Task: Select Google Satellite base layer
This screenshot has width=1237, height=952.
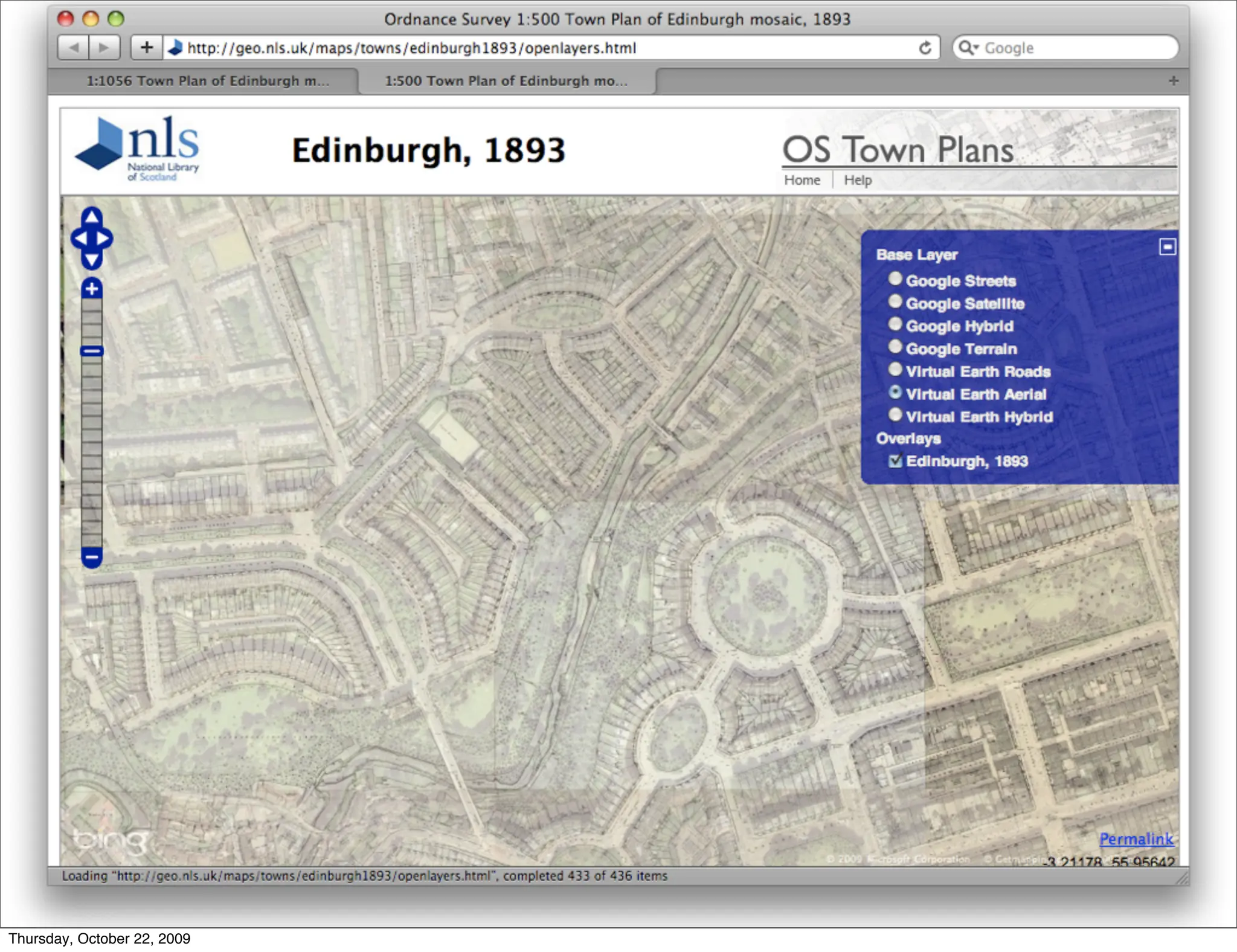Action: coord(895,302)
